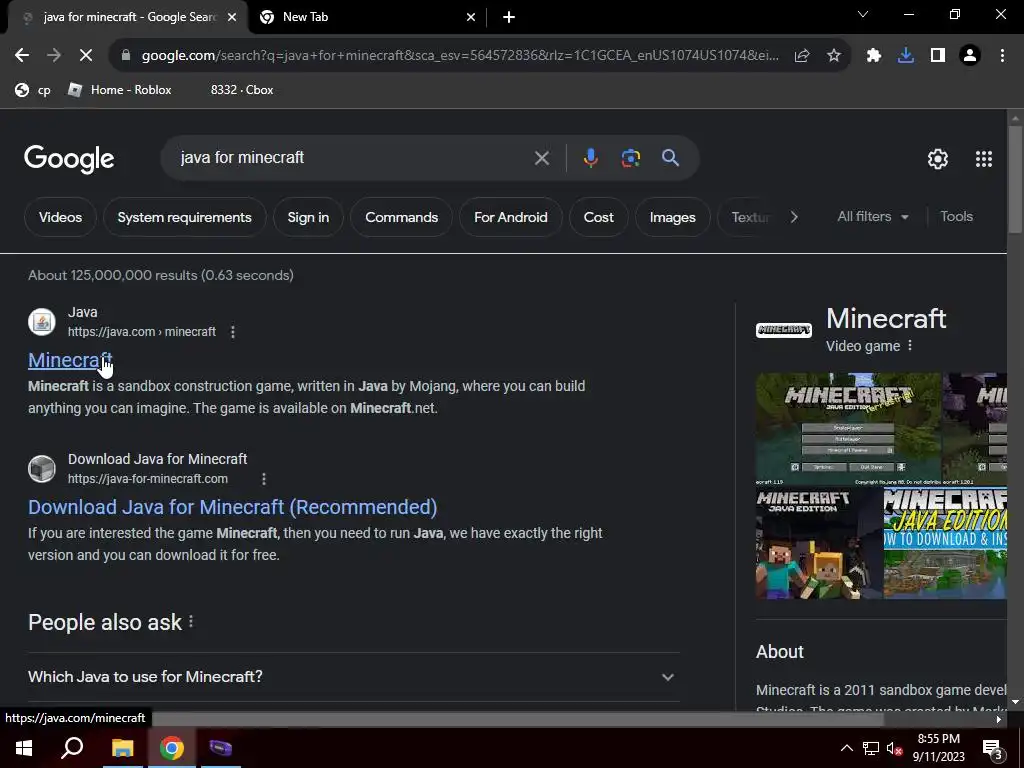This screenshot has width=1024, height=768.
Task: Filter results by Images
Action: [x=673, y=217]
